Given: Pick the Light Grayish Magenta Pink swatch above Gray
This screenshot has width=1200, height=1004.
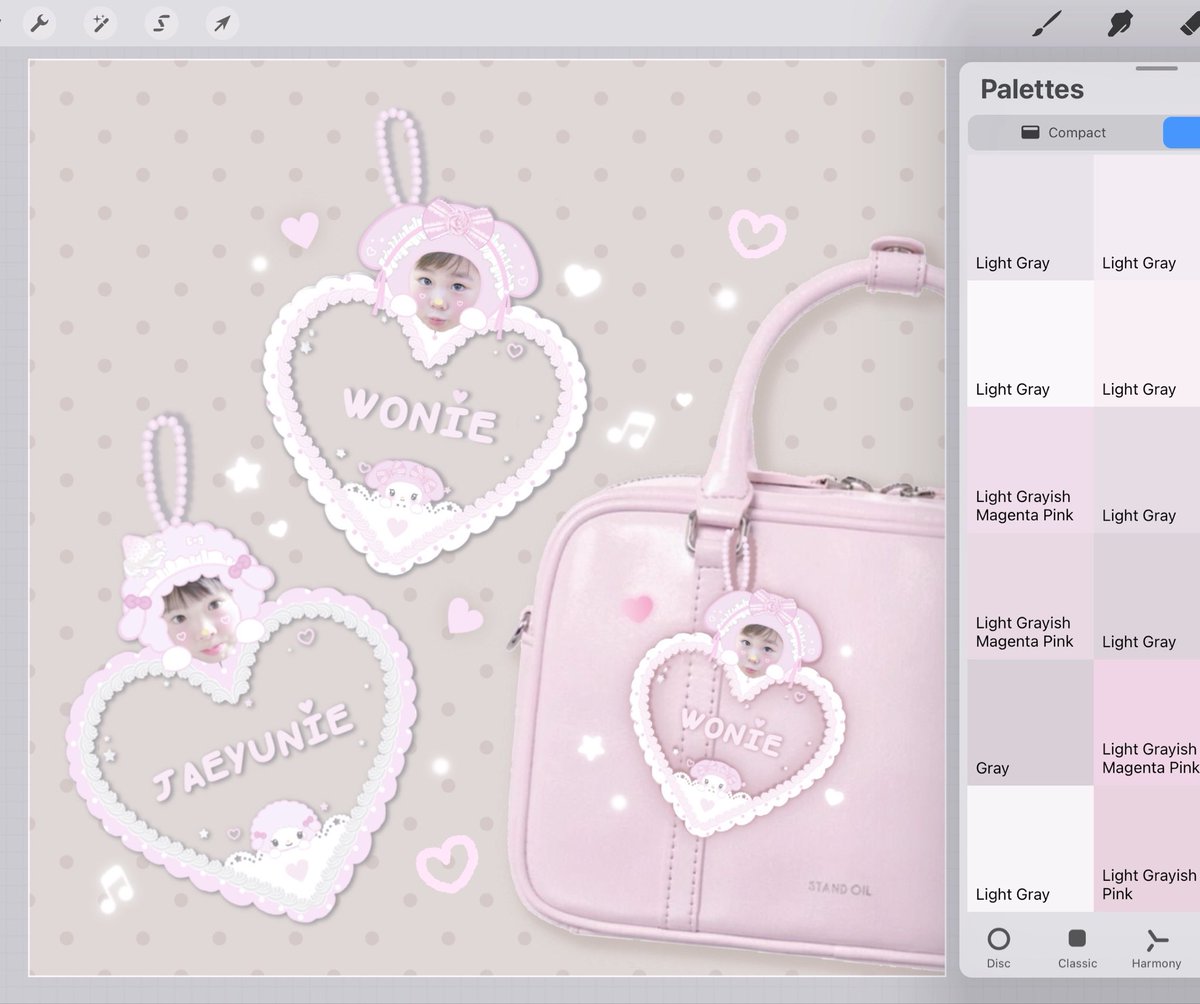Looking at the screenshot, I should click(1029, 596).
